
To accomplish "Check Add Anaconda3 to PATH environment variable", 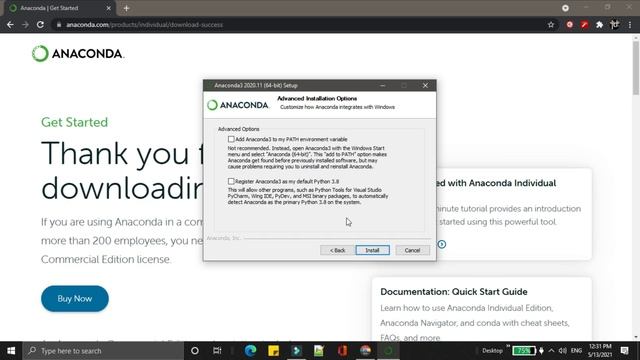I will (x=231, y=139).
